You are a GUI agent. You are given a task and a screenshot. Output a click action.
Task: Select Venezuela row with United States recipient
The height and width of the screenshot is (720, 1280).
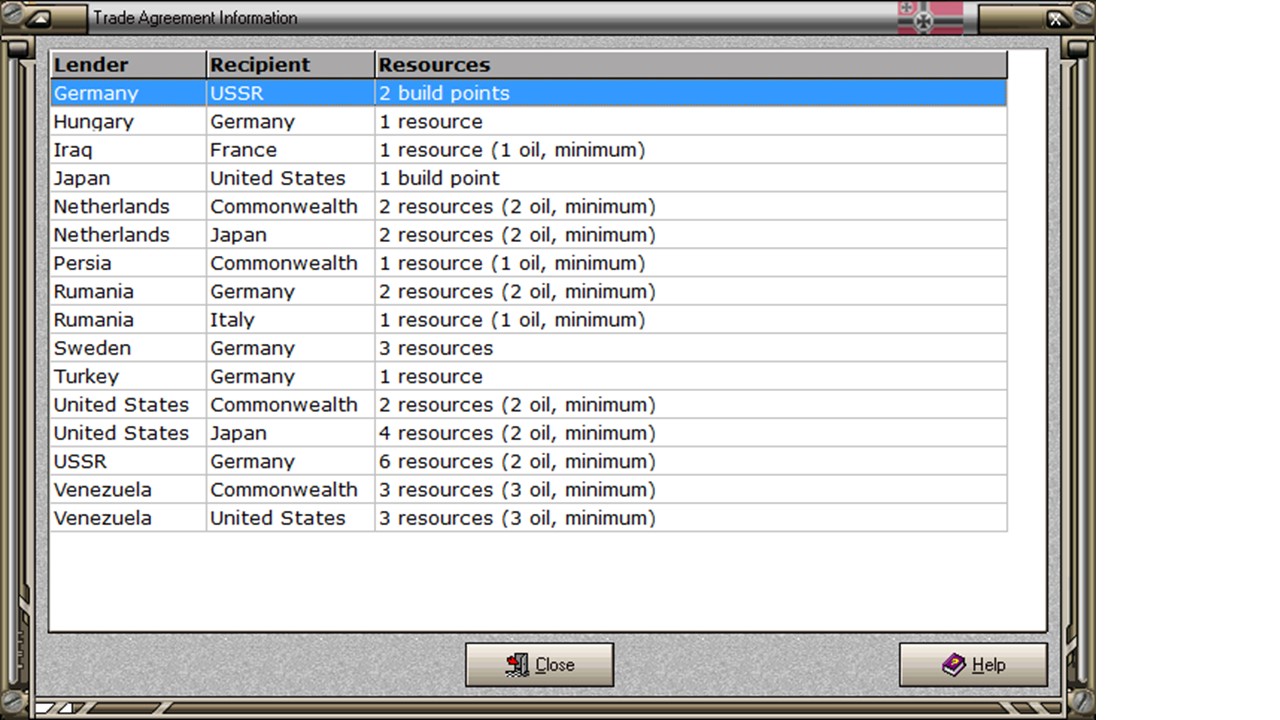point(528,518)
